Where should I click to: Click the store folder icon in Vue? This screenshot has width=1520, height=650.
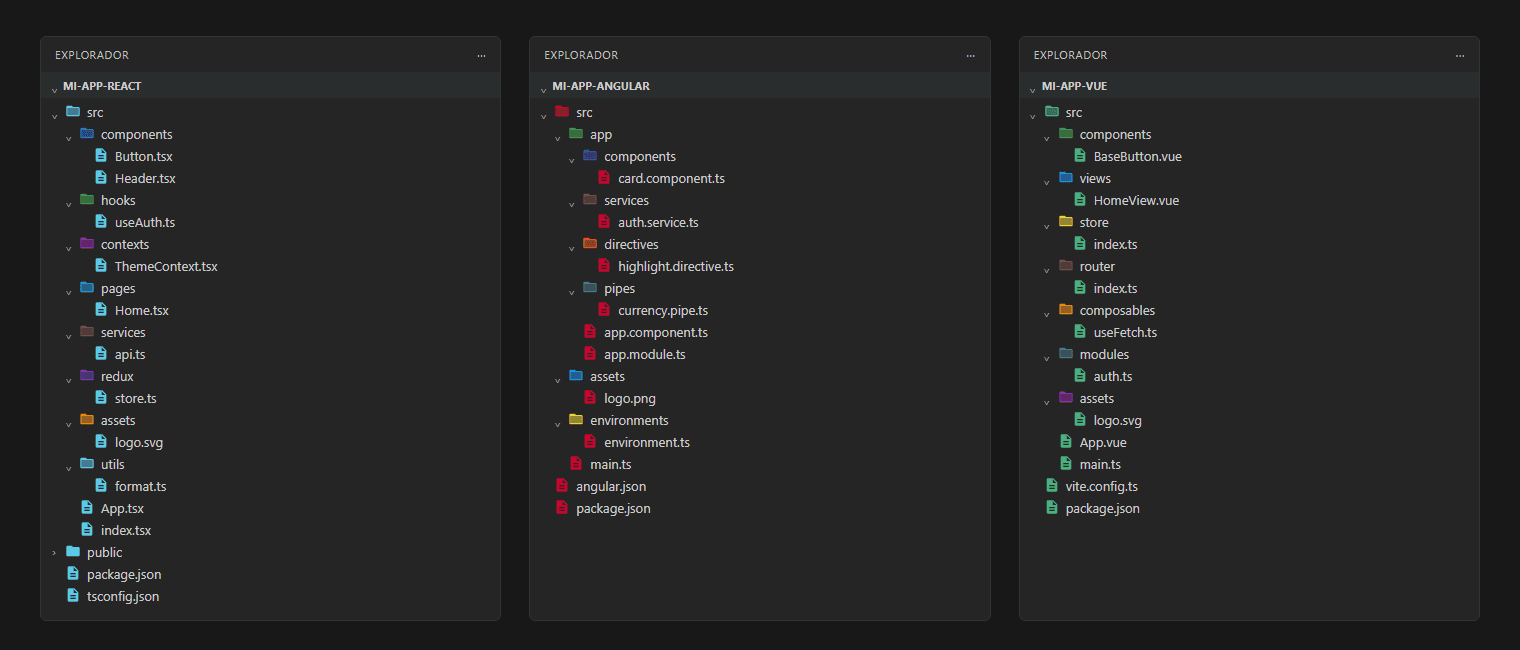(1066, 222)
